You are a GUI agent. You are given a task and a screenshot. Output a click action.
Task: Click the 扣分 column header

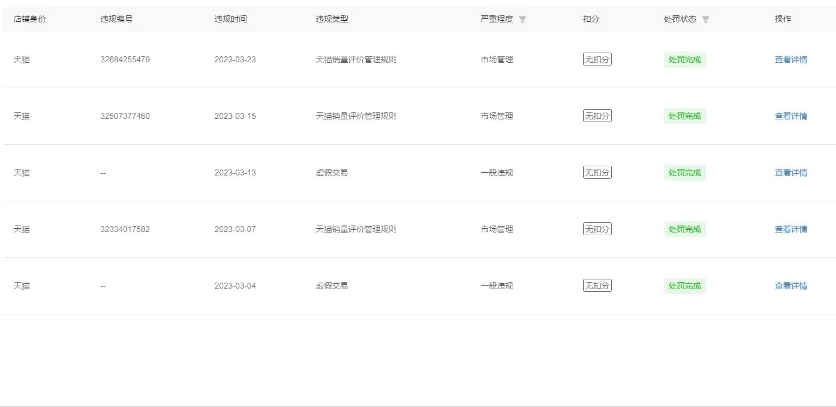pos(591,19)
